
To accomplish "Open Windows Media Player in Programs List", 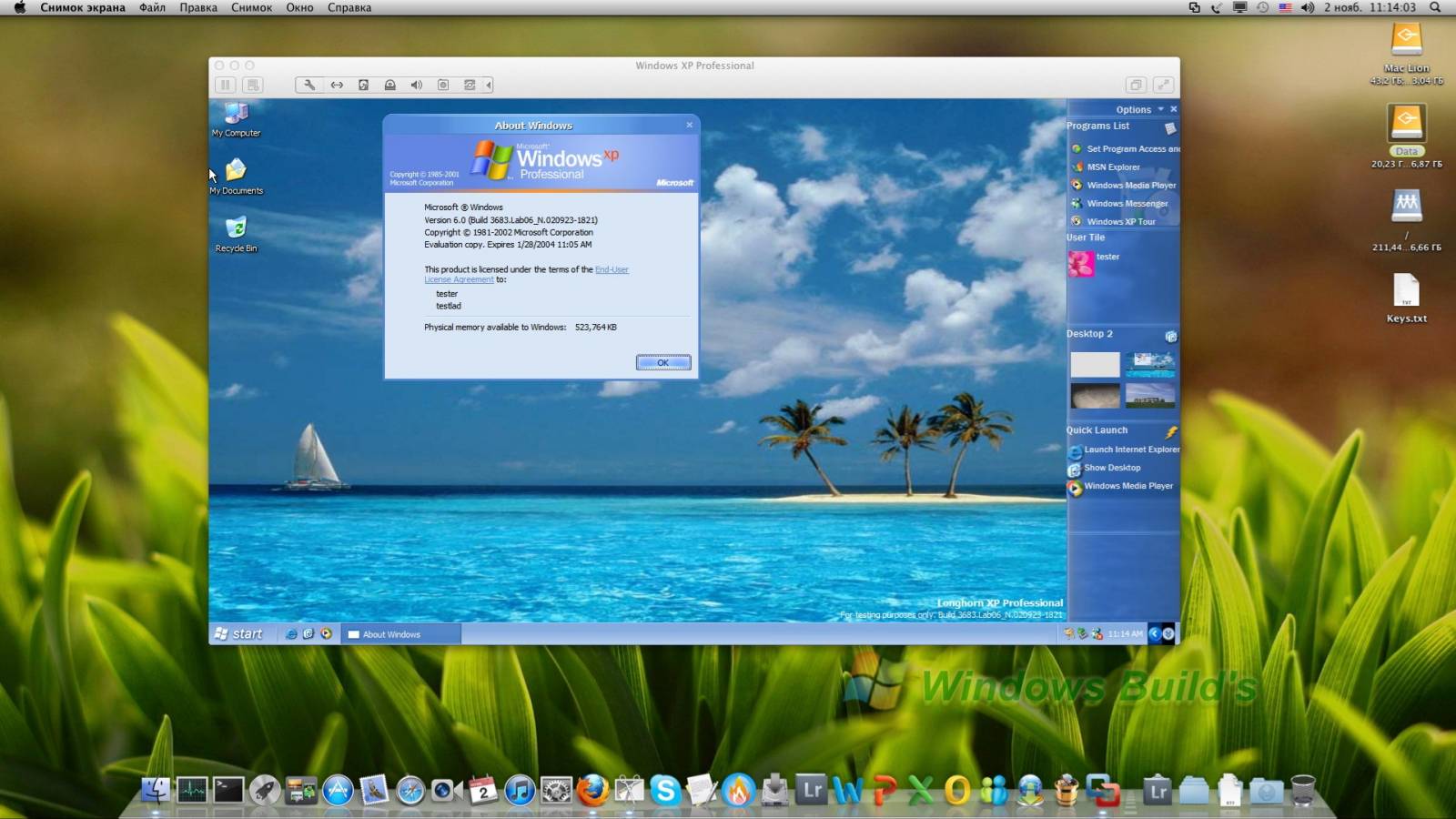I will point(1123,185).
